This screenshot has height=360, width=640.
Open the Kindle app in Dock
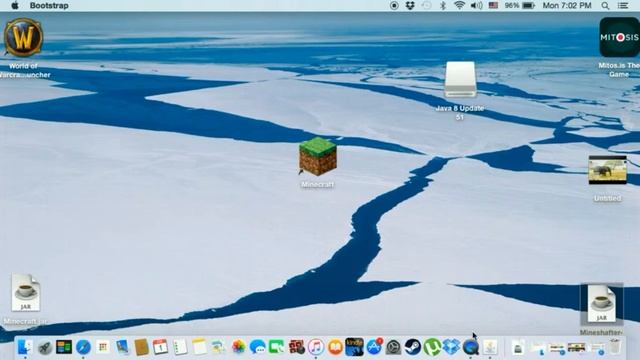(x=354, y=347)
